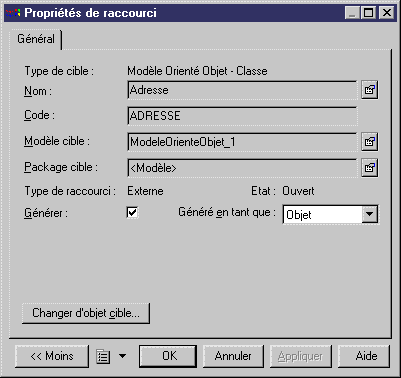Maximize the Propriétés de raccourci window

(x=369, y=13)
